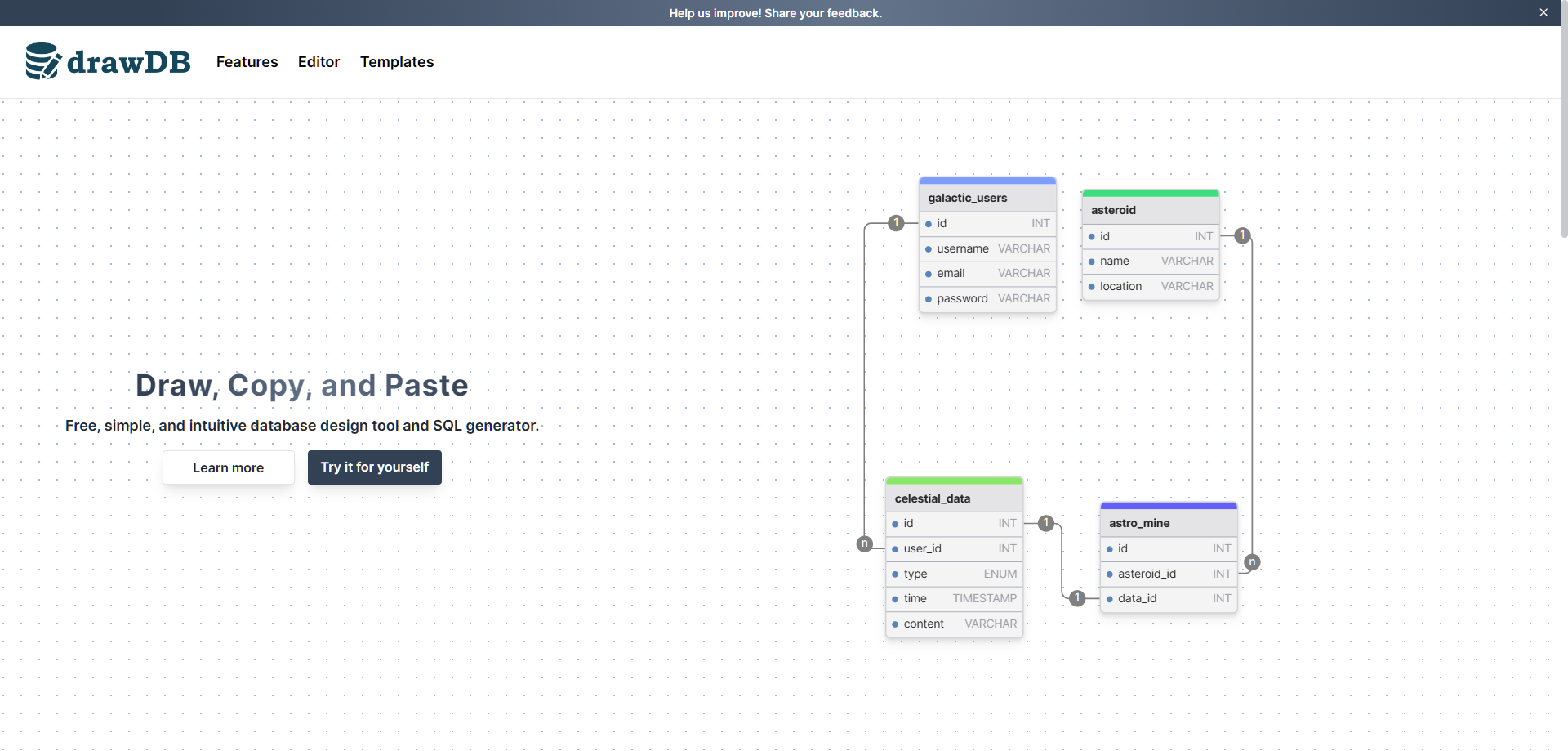Click the user_id field in celestial_data
Image resolution: width=1568 pixels, height=751 pixels.
coord(954,549)
